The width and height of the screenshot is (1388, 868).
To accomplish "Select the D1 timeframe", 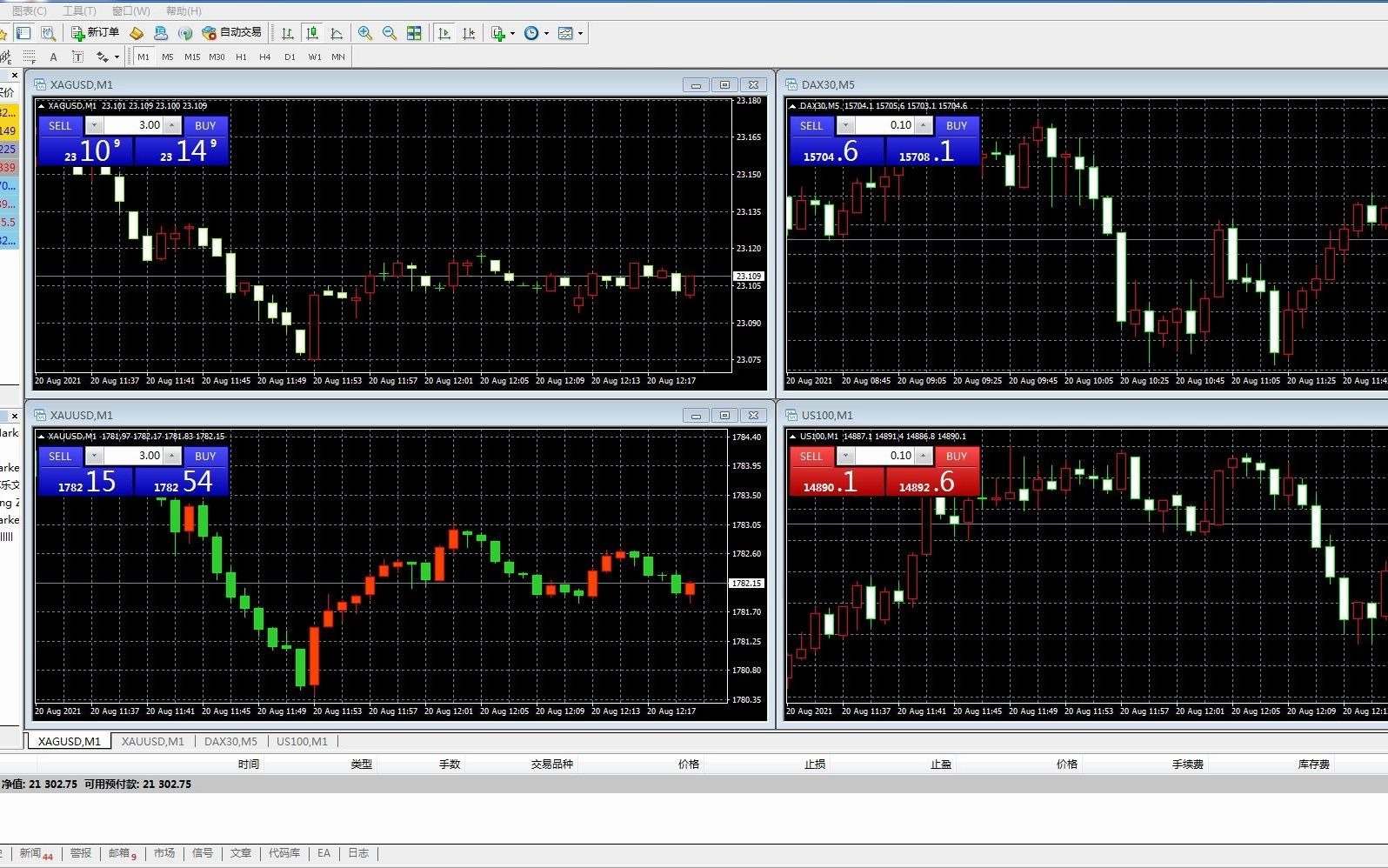I will [x=290, y=57].
